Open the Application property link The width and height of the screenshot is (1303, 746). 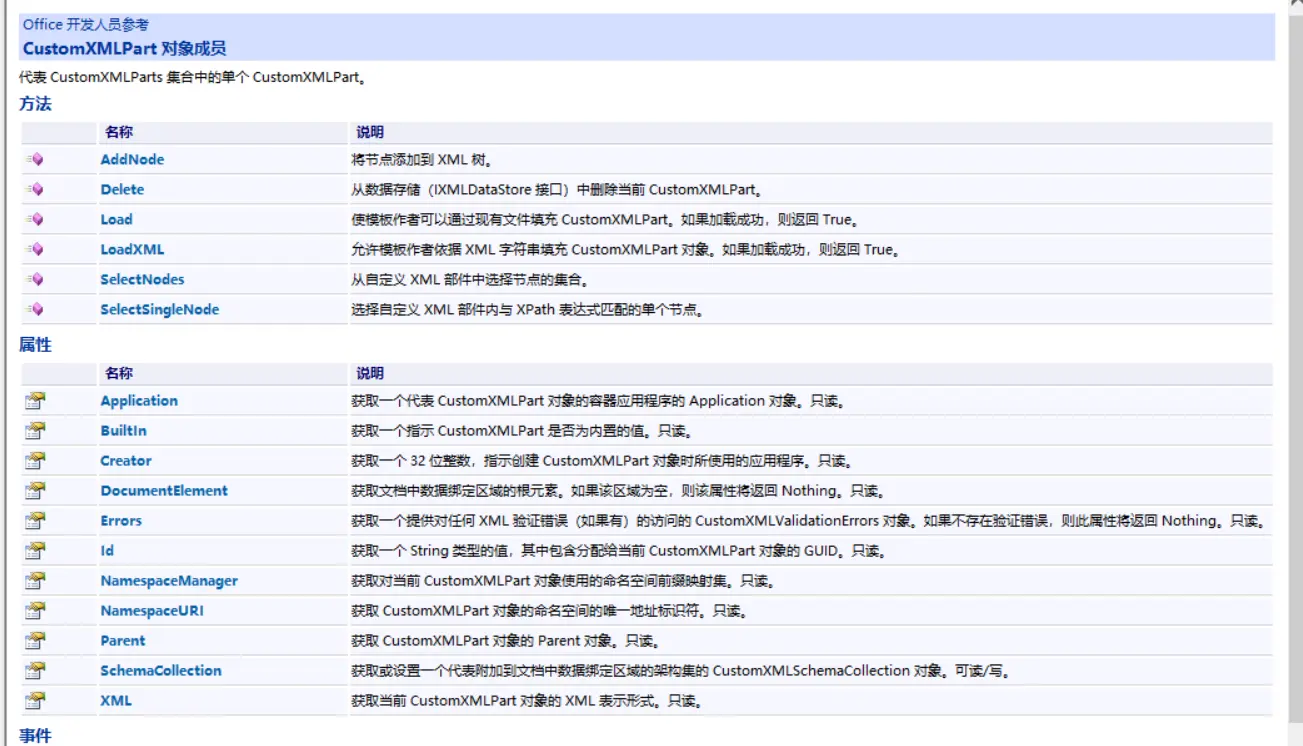click(x=139, y=401)
